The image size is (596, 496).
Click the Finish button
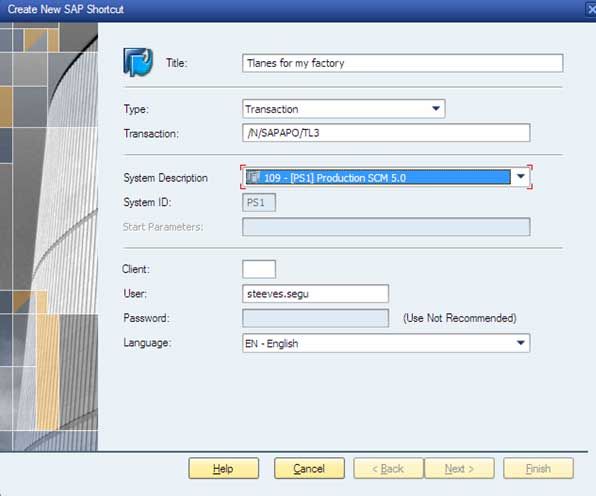click(538, 469)
